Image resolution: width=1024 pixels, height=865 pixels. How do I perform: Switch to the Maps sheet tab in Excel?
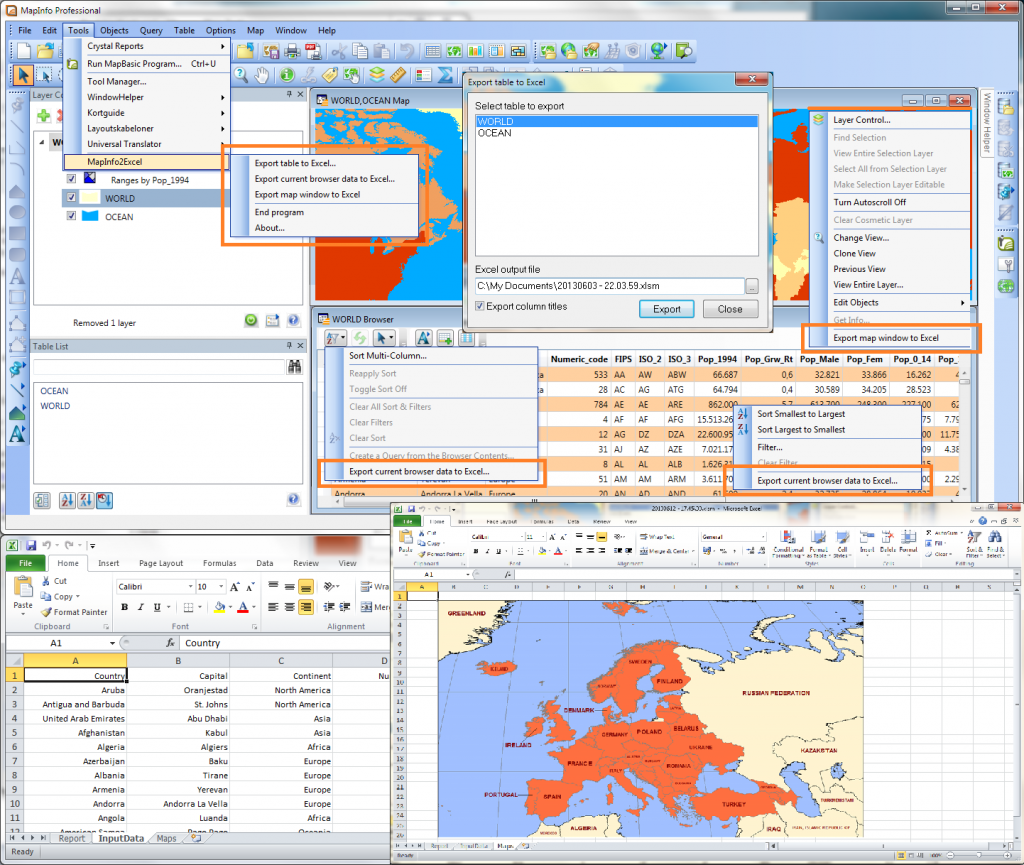165,838
